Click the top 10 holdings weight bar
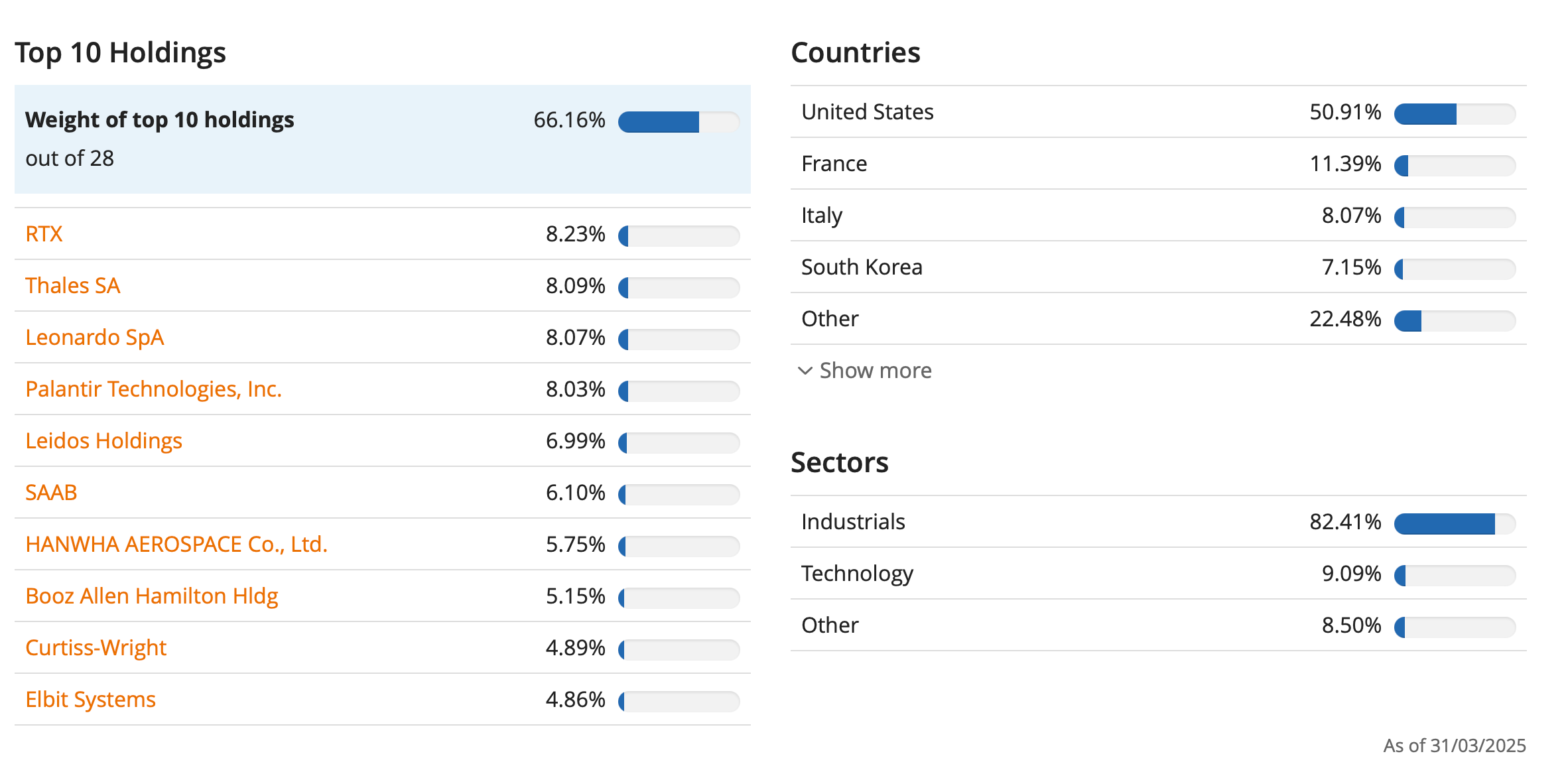Image resolution: width=1568 pixels, height=772 pixels. point(679,122)
